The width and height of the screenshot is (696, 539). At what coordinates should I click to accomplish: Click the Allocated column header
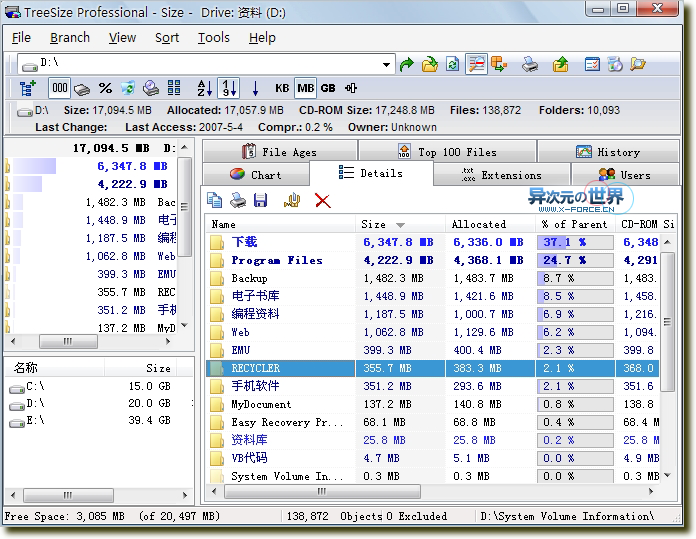pyautogui.click(x=490, y=225)
